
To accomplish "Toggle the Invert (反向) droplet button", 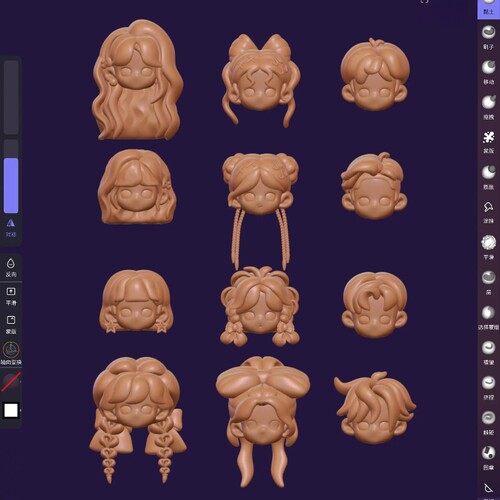I will pyautogui.click(x=11, y=268).
